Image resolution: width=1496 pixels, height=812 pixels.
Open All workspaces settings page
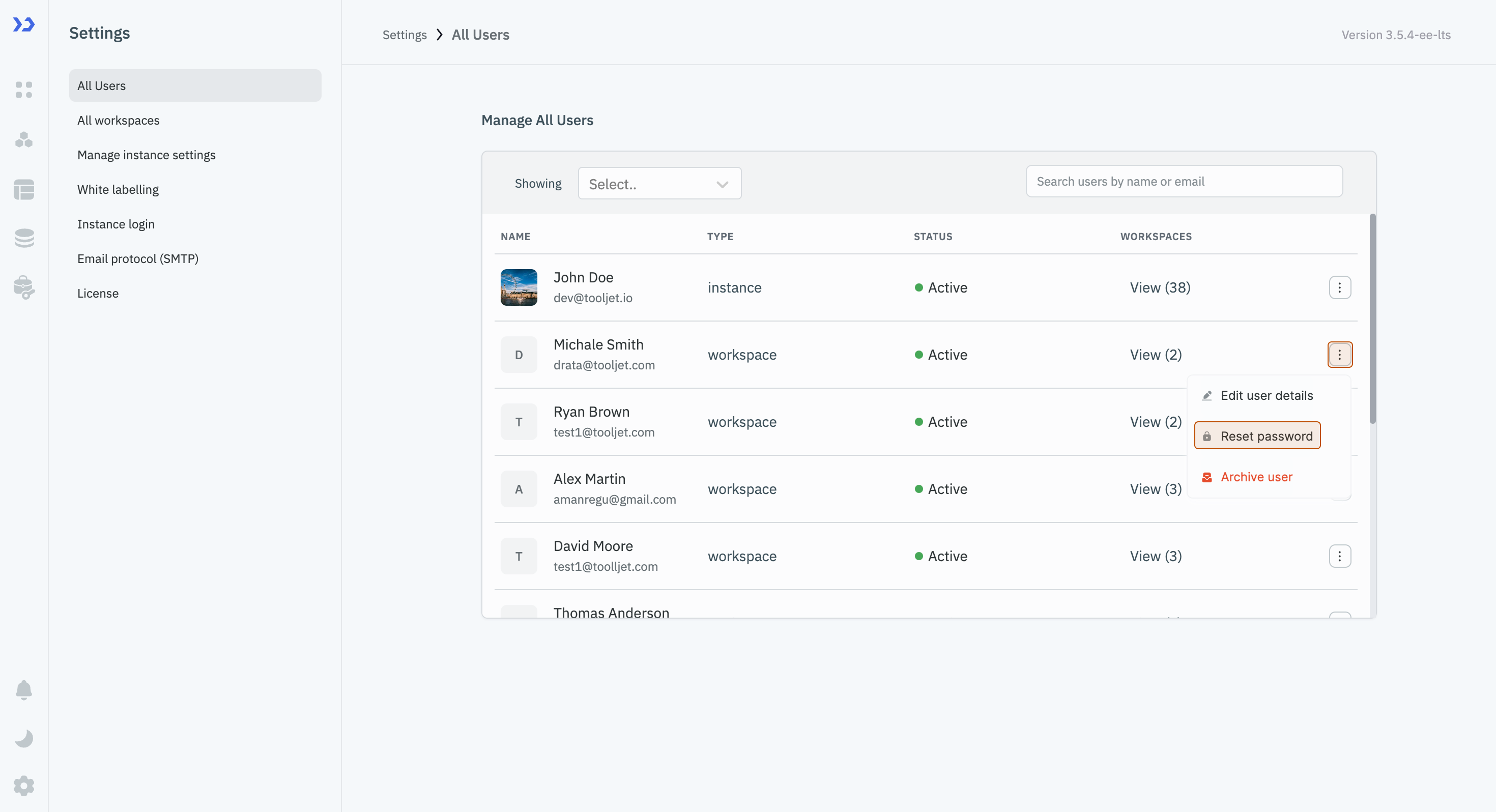[x=119, y=120]
